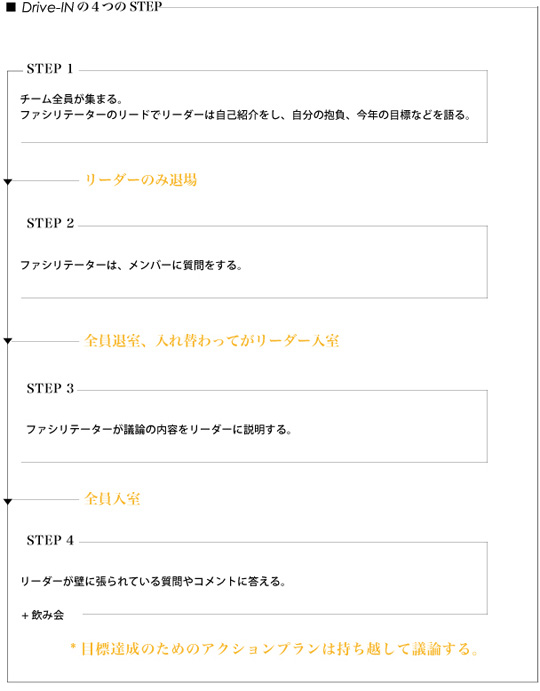
Task: Click the arrow marker beside 全員退室、入れ替わってがリーダー入室
Action: (x=7, y=342)
